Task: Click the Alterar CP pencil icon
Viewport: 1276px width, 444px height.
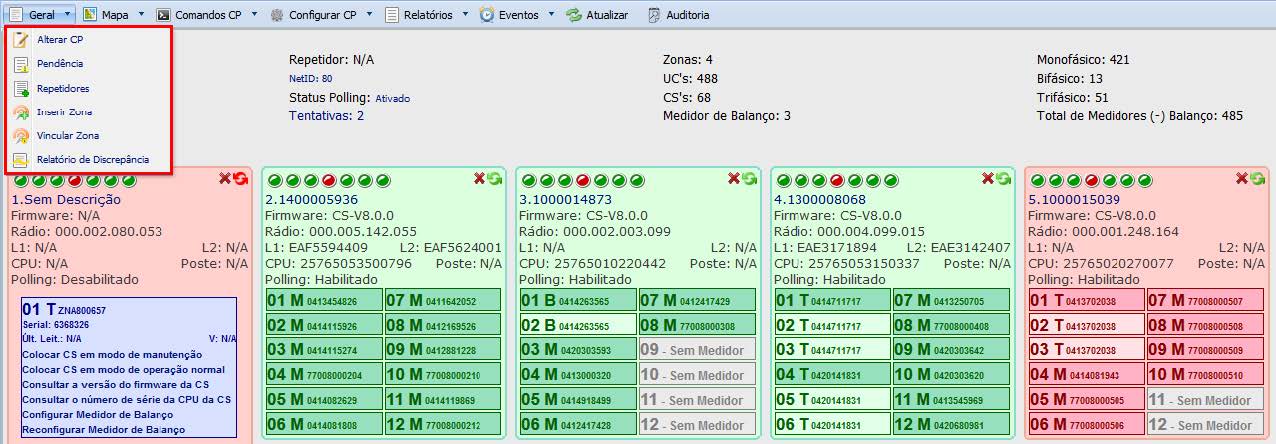Action: pyautogui.click(x=20, y=40)
